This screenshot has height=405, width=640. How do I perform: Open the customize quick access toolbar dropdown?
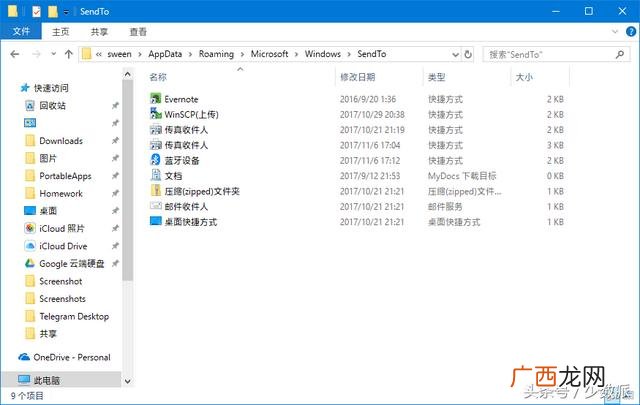66,12
